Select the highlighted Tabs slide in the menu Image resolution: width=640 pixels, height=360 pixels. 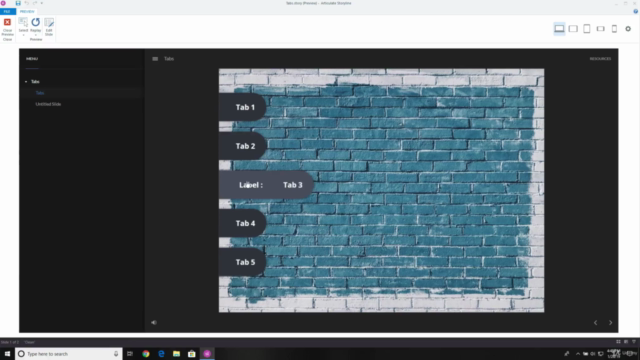coord(40,93)
